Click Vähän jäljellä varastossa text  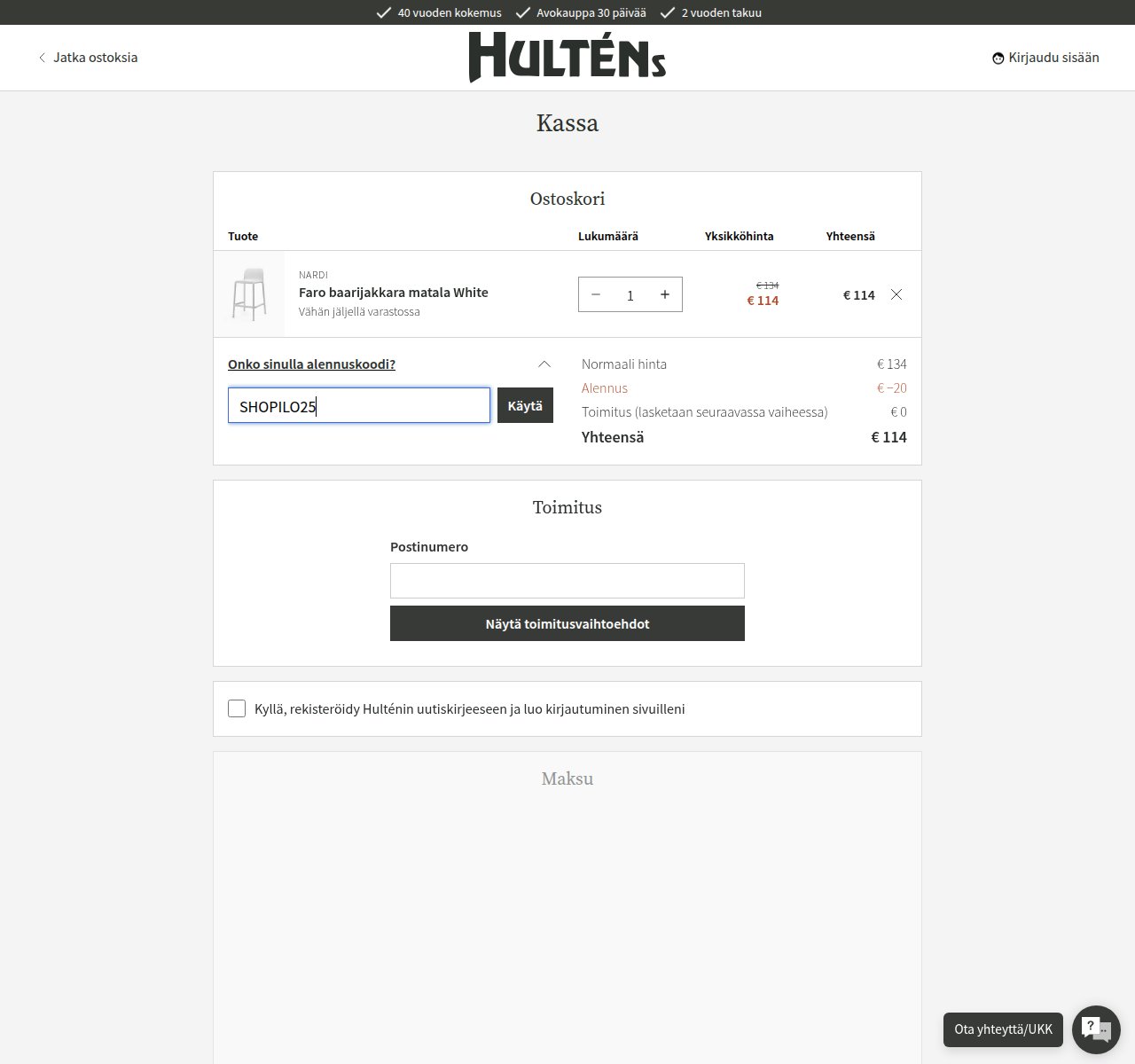tap(359, 312)
